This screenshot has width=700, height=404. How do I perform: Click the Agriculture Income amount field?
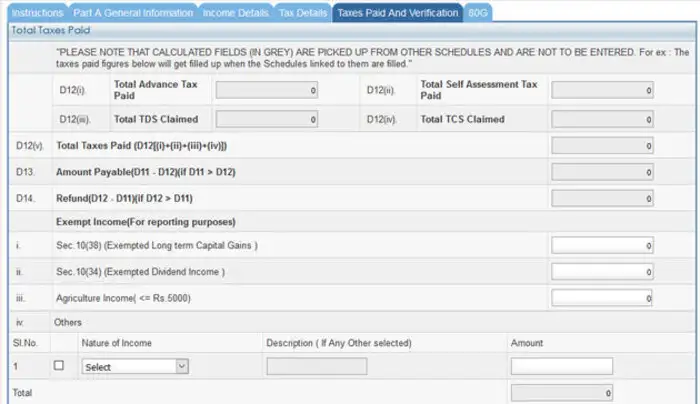(x=603, y=298)
